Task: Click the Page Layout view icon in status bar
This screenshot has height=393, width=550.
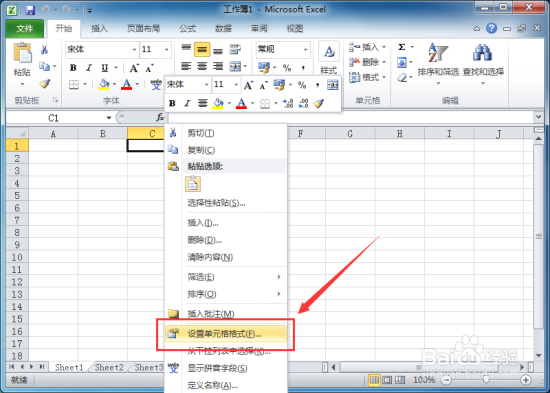Action: click(387, 380)
